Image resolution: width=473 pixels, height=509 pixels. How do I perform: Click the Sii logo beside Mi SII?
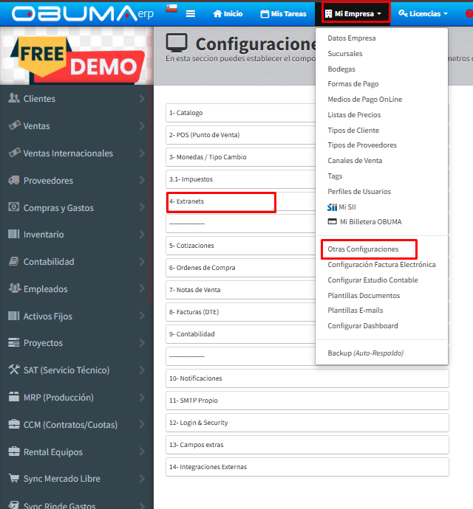tap(332, 207)
